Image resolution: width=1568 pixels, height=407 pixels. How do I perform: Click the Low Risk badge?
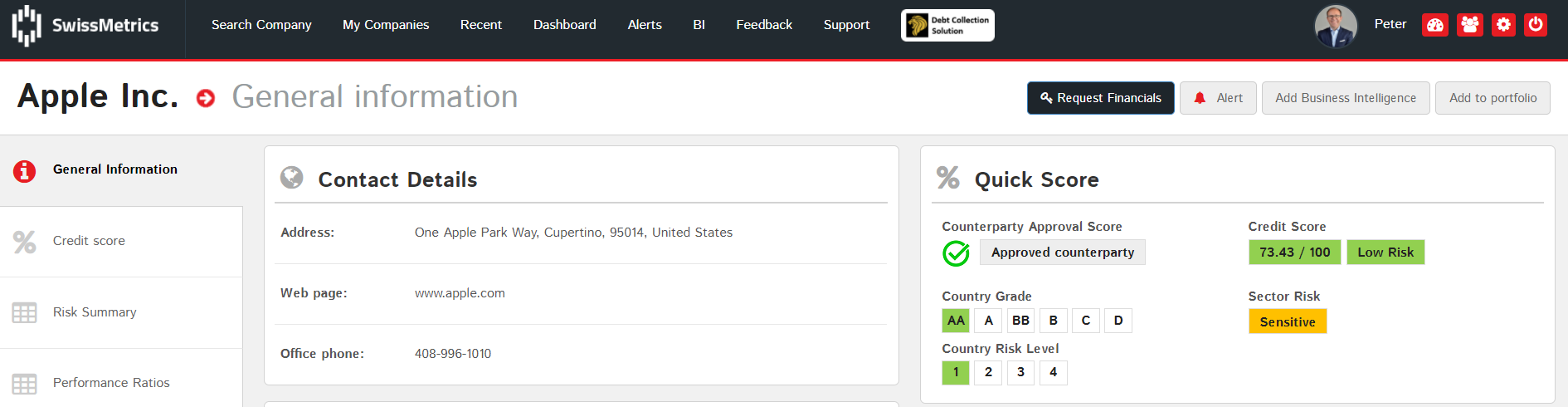[x=1385, y=253]
